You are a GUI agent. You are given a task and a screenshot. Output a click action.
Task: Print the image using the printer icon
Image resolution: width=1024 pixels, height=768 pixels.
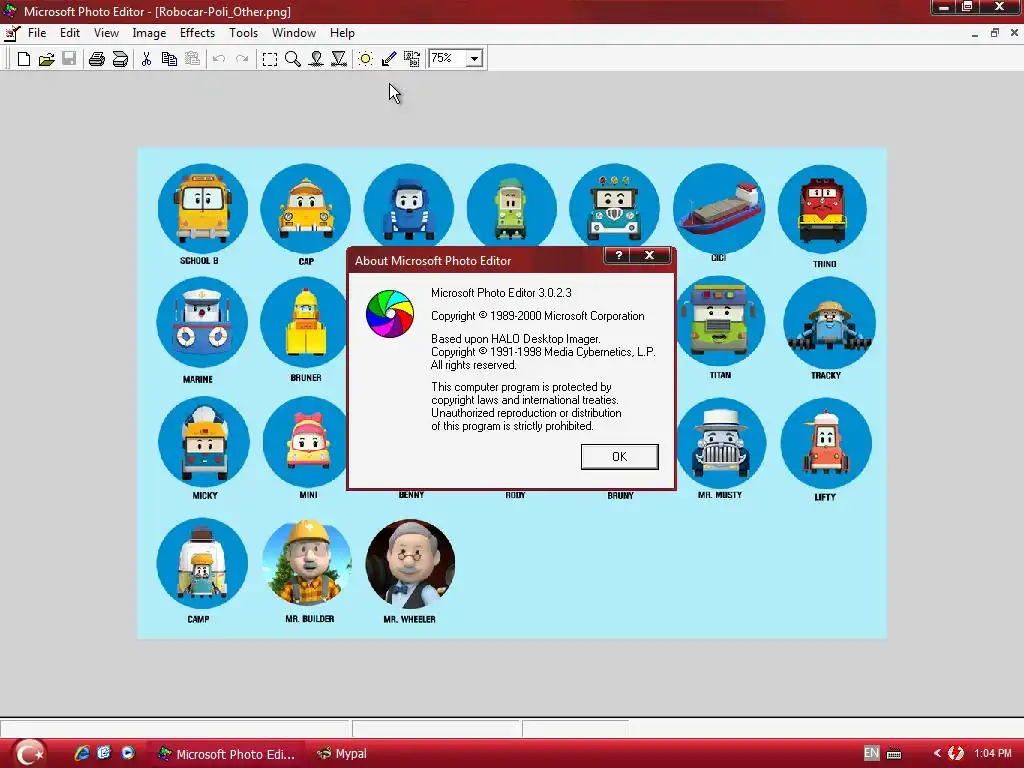click(x=97, y=59)
